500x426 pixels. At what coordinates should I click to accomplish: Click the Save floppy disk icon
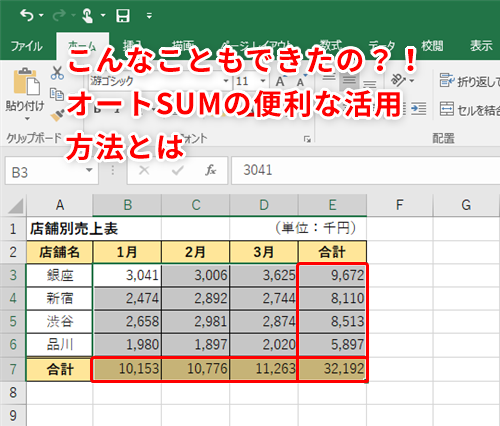123,16
